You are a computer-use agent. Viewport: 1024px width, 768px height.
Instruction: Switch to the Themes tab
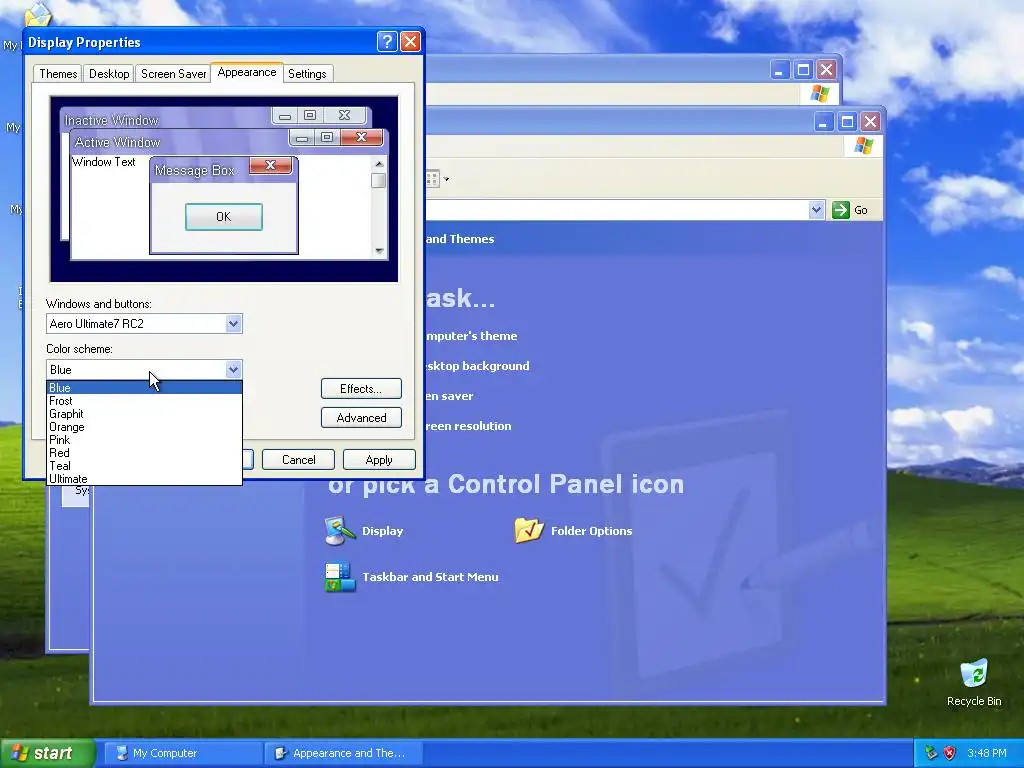57,74
